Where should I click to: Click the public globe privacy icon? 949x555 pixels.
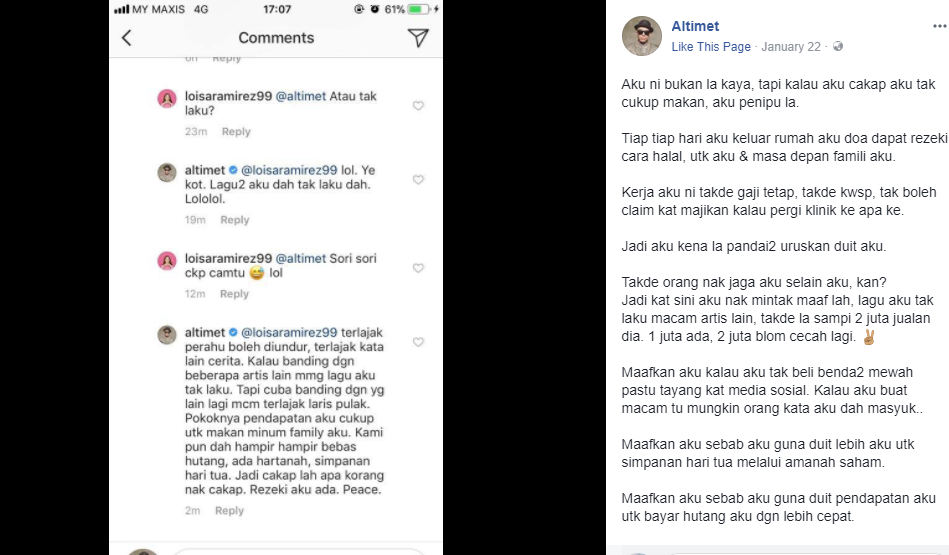(838, 47)
